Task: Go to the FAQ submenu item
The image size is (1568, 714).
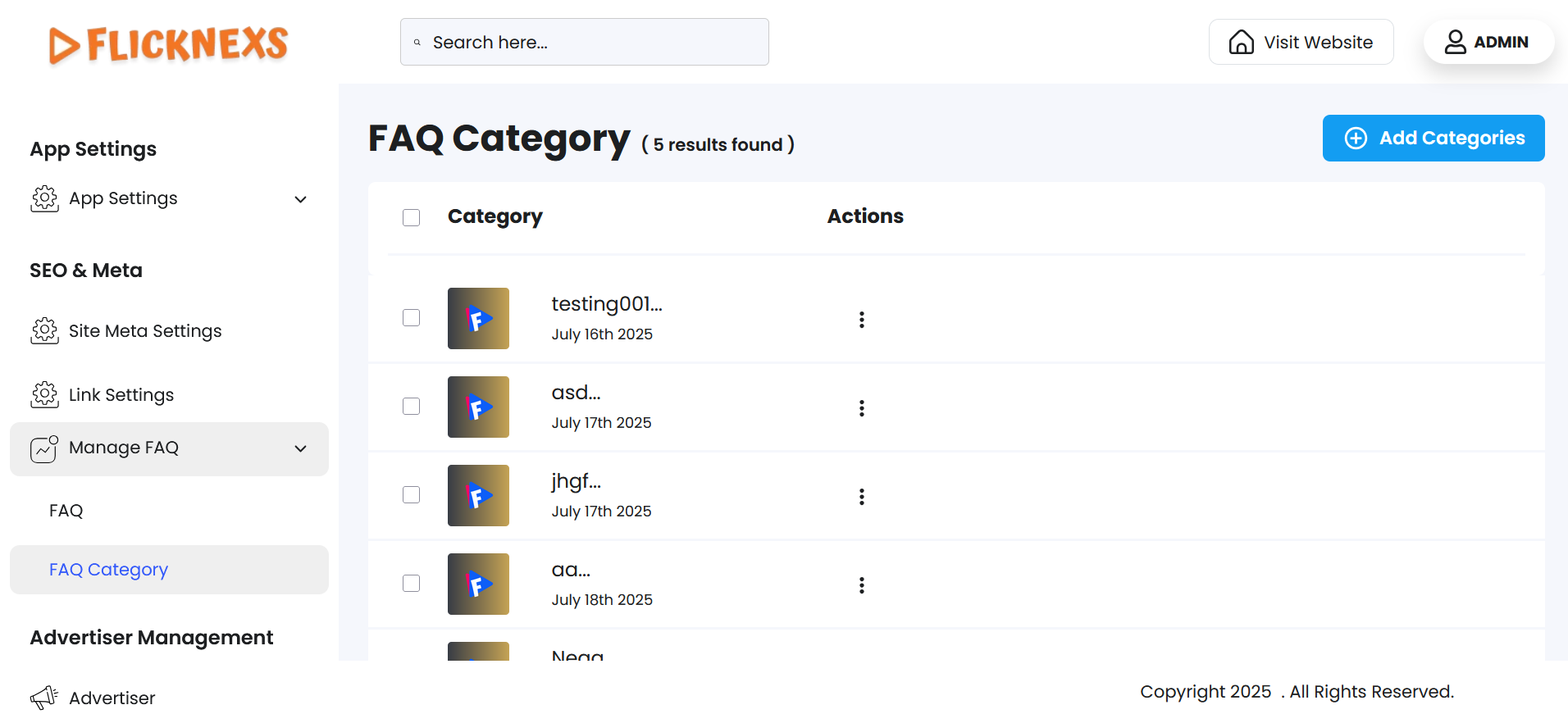Action: coord(66,511)
